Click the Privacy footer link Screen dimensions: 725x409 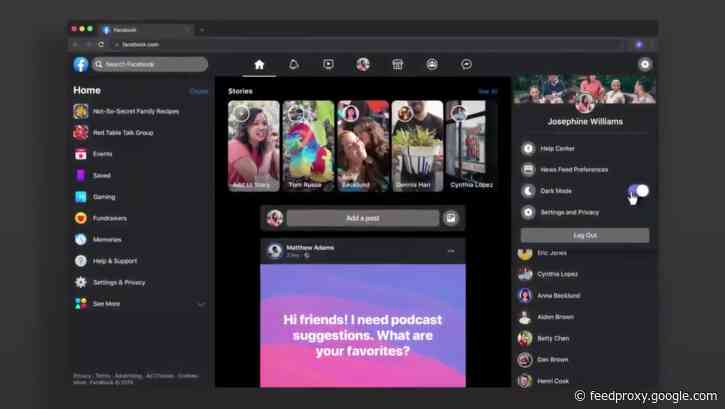[x=82, y=376]
